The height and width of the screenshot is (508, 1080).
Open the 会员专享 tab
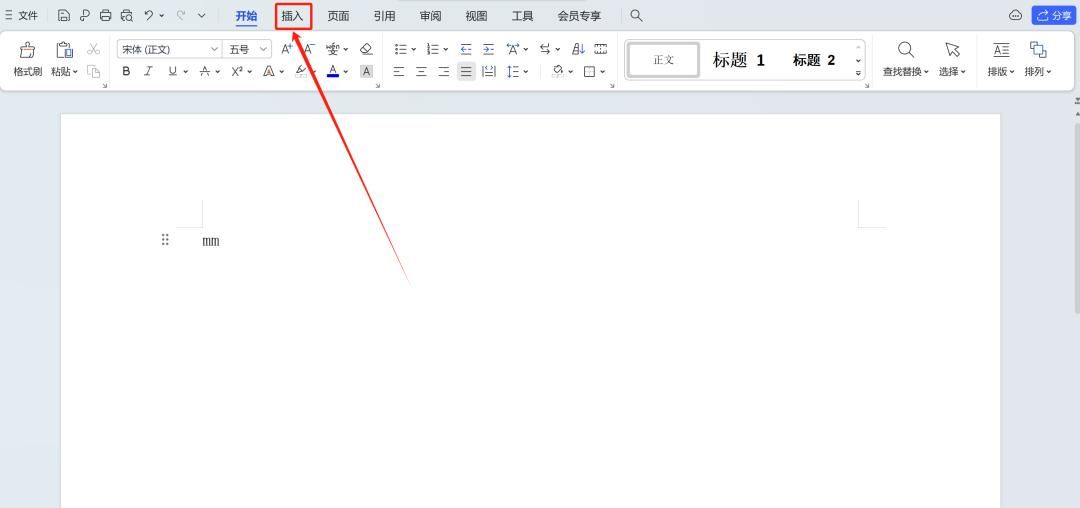pyautogui.click(x=579, y=16)
